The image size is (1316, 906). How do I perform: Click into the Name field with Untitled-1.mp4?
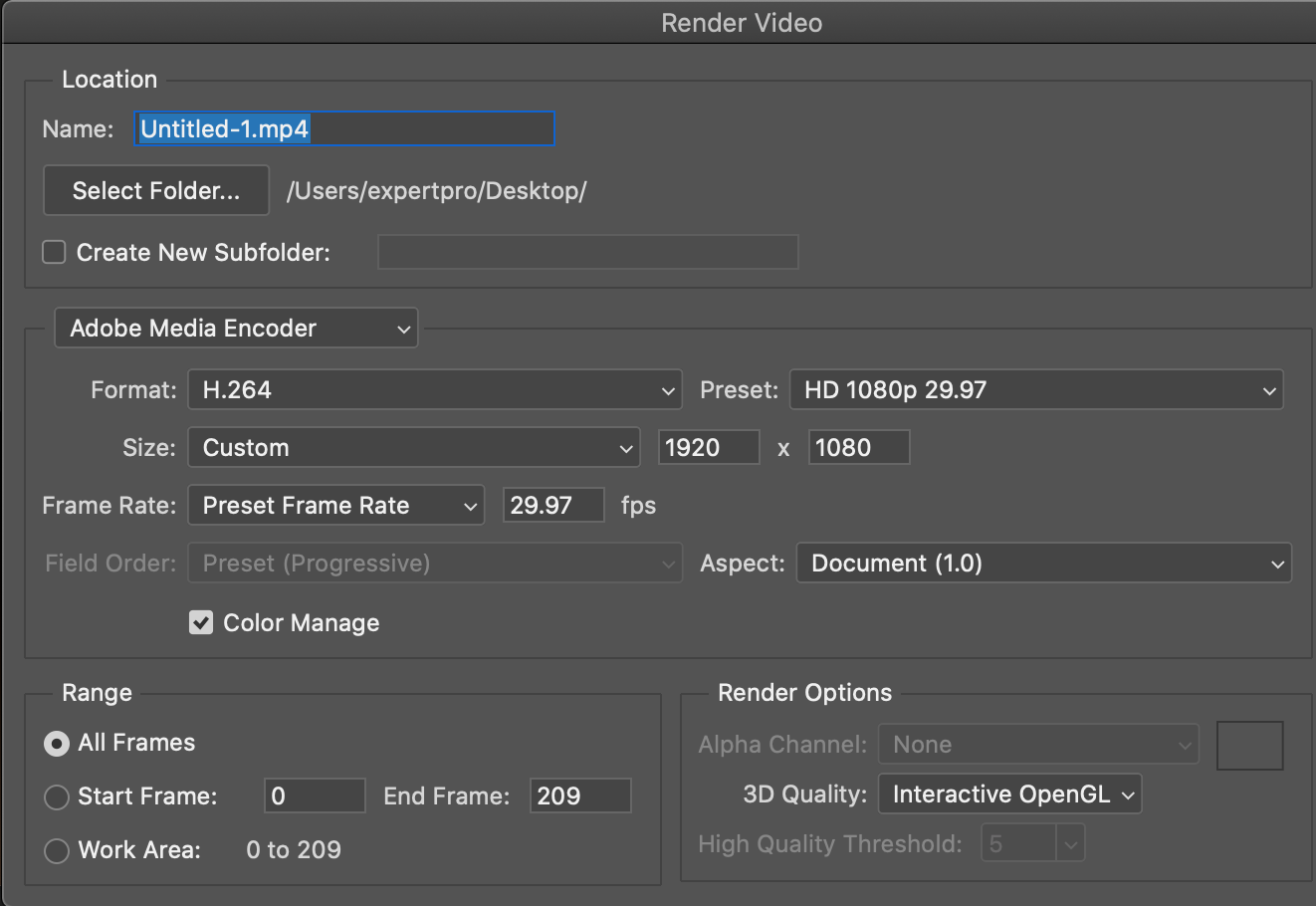point(343,128)
